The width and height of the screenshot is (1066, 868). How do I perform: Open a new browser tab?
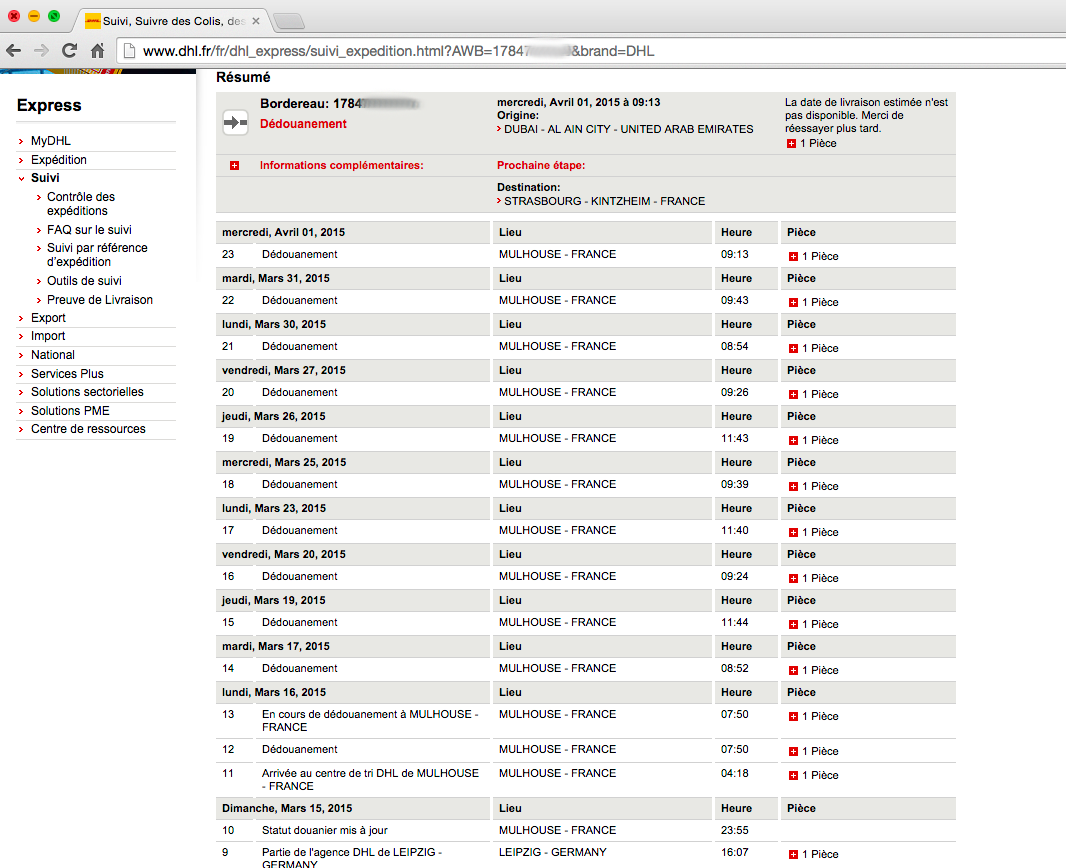pyautogui.click(x=289, y=22)
